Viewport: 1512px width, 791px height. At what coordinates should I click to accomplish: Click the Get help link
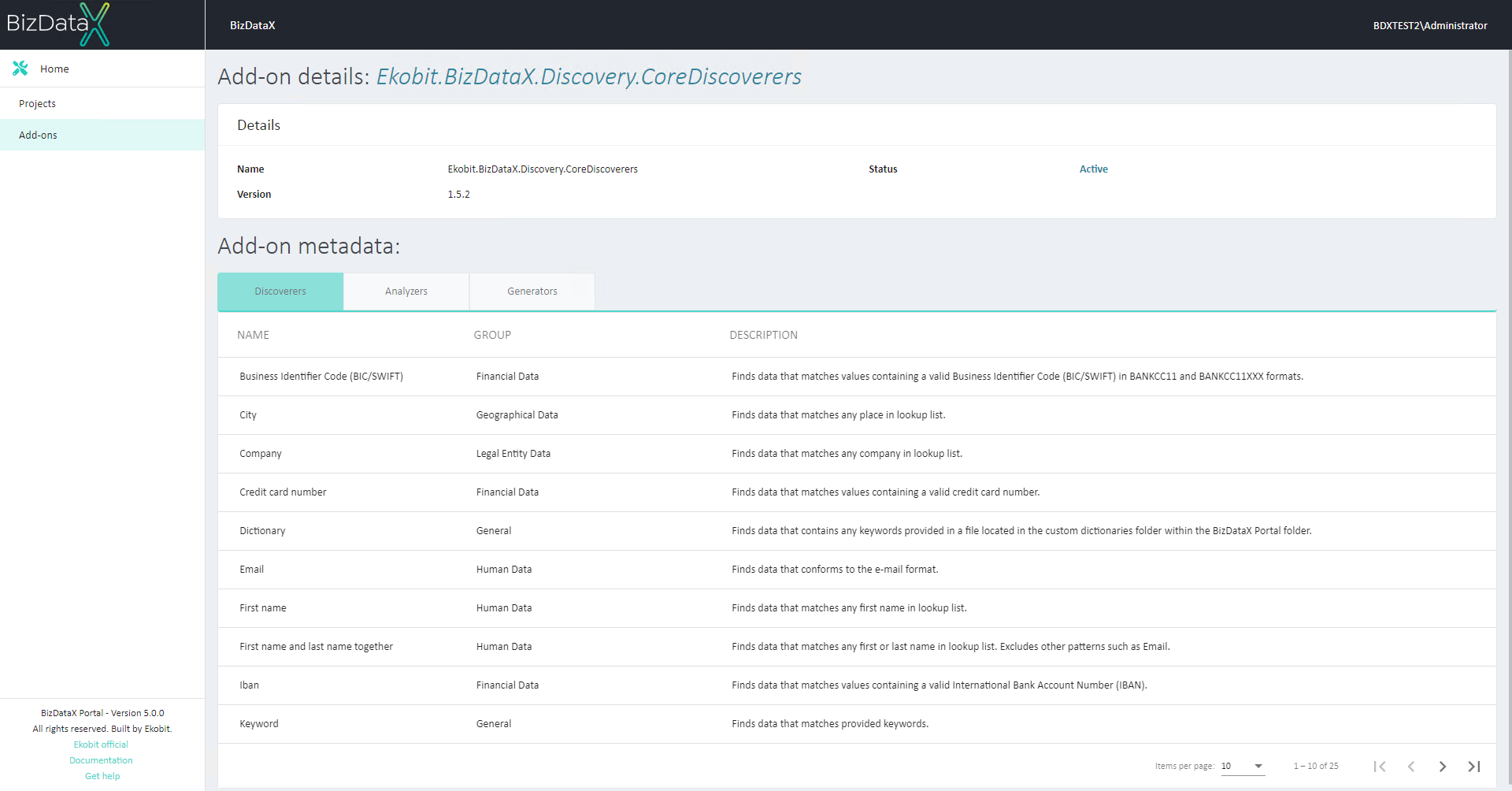pyautogui.click(x=102, y=776)
